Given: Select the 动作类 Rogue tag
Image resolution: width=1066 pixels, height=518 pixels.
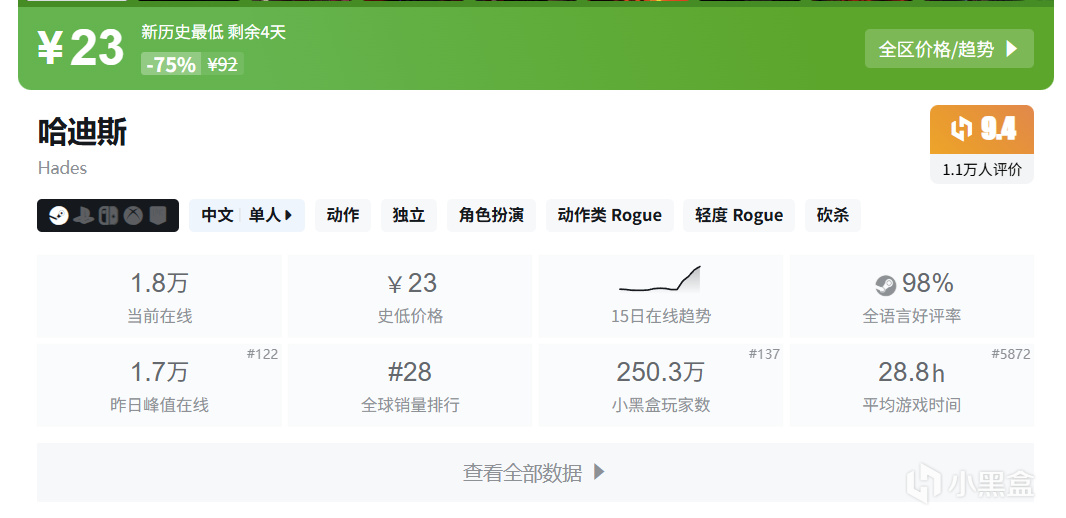Looking at the screenshot, I should pyautogui.click(x=609, y=215).
